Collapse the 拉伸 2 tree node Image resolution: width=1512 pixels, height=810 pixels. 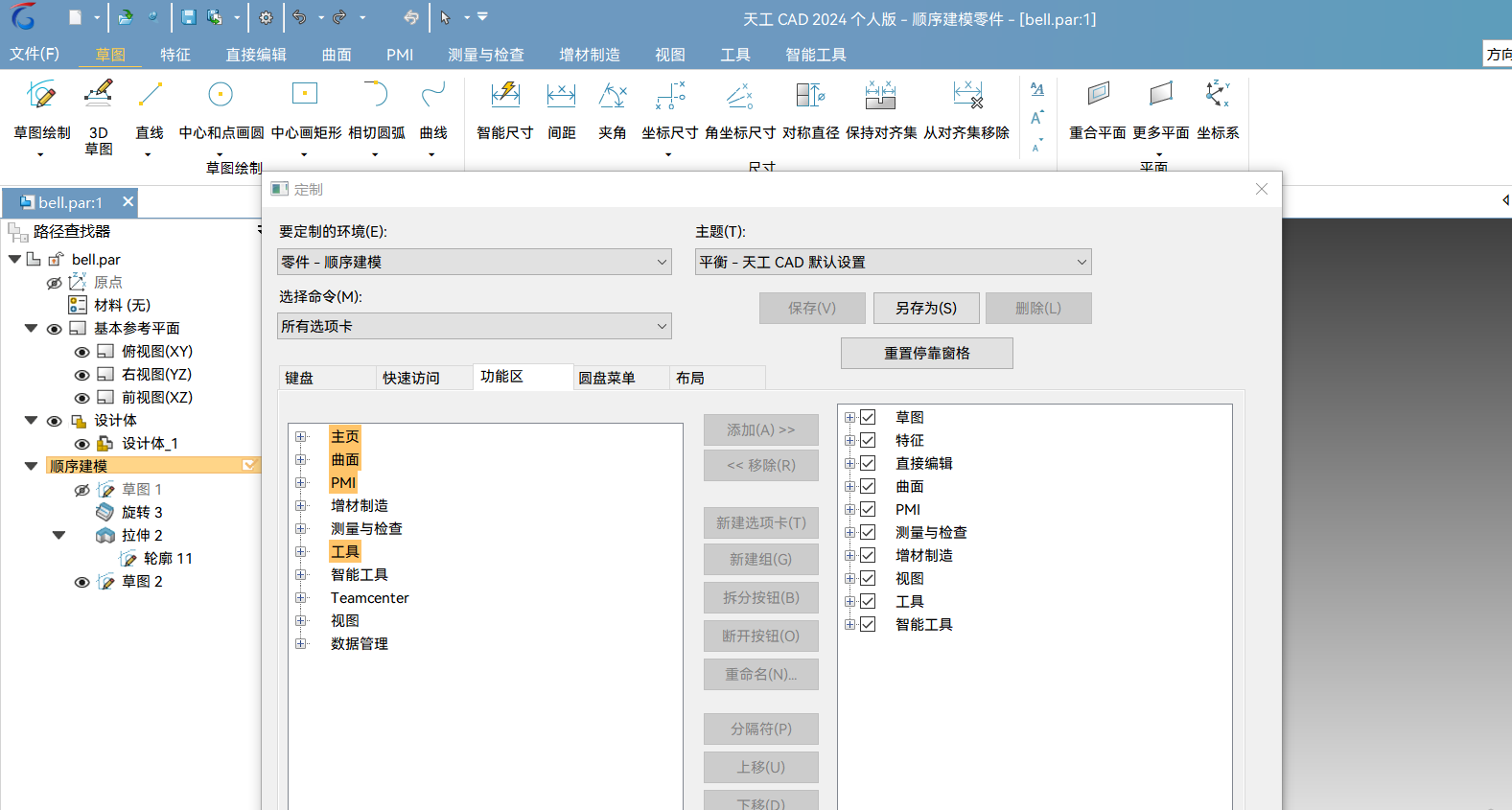[58, 535]
